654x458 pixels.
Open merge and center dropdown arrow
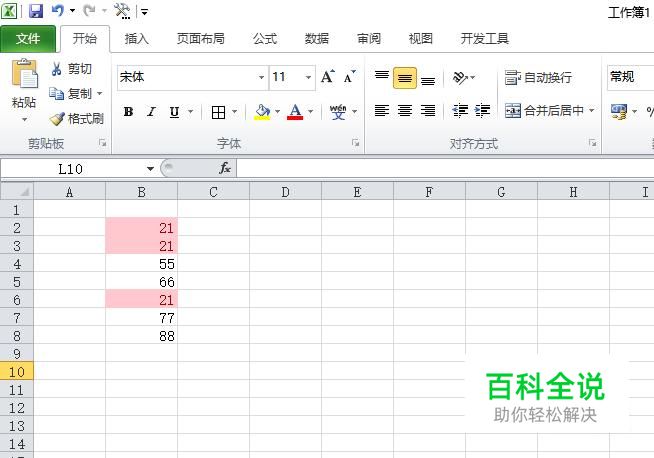(591, 111)
